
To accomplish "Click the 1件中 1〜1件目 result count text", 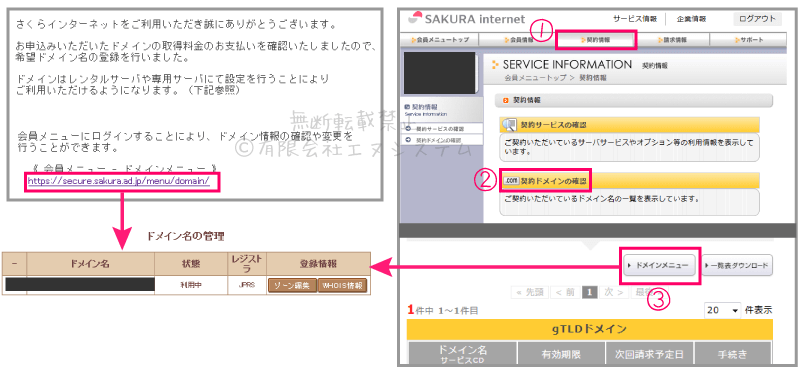I will (x=443, y=310).
